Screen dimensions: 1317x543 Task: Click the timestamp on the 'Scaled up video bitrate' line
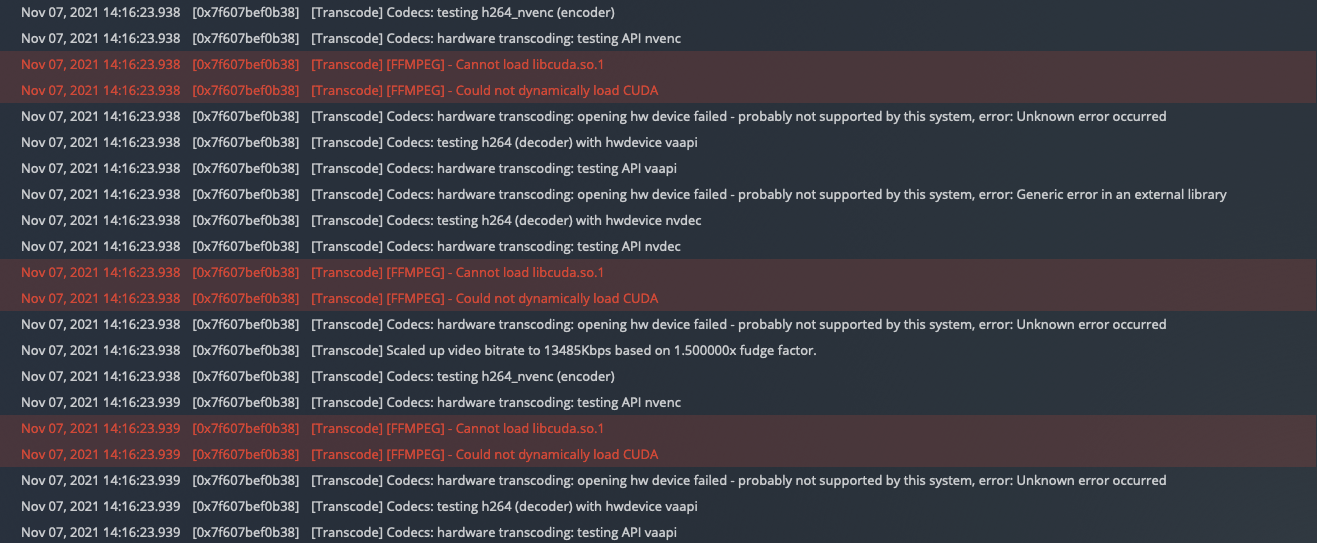click(x=100, y=350)
